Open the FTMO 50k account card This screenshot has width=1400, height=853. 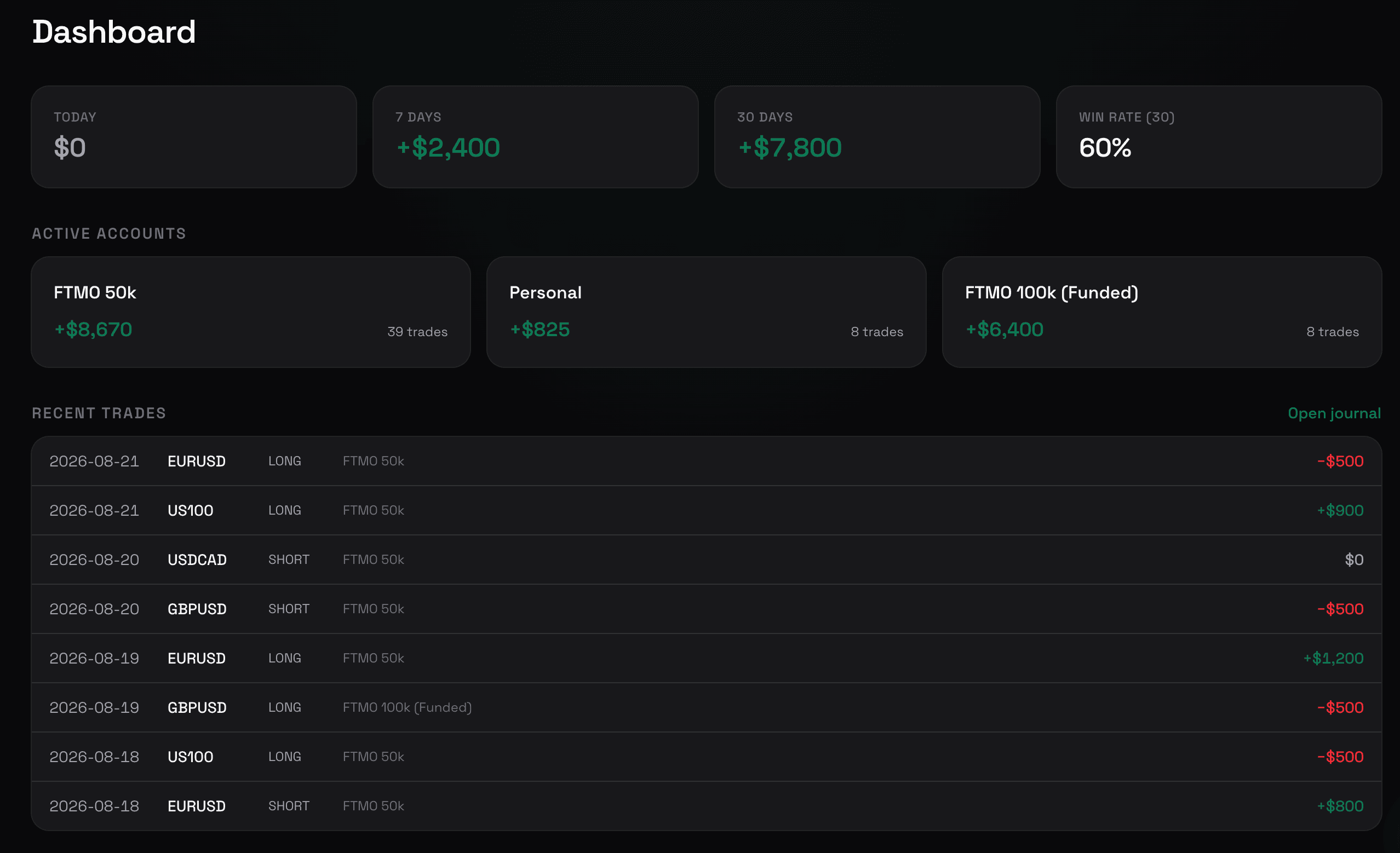pyautogui.click(x=250, y=312)
